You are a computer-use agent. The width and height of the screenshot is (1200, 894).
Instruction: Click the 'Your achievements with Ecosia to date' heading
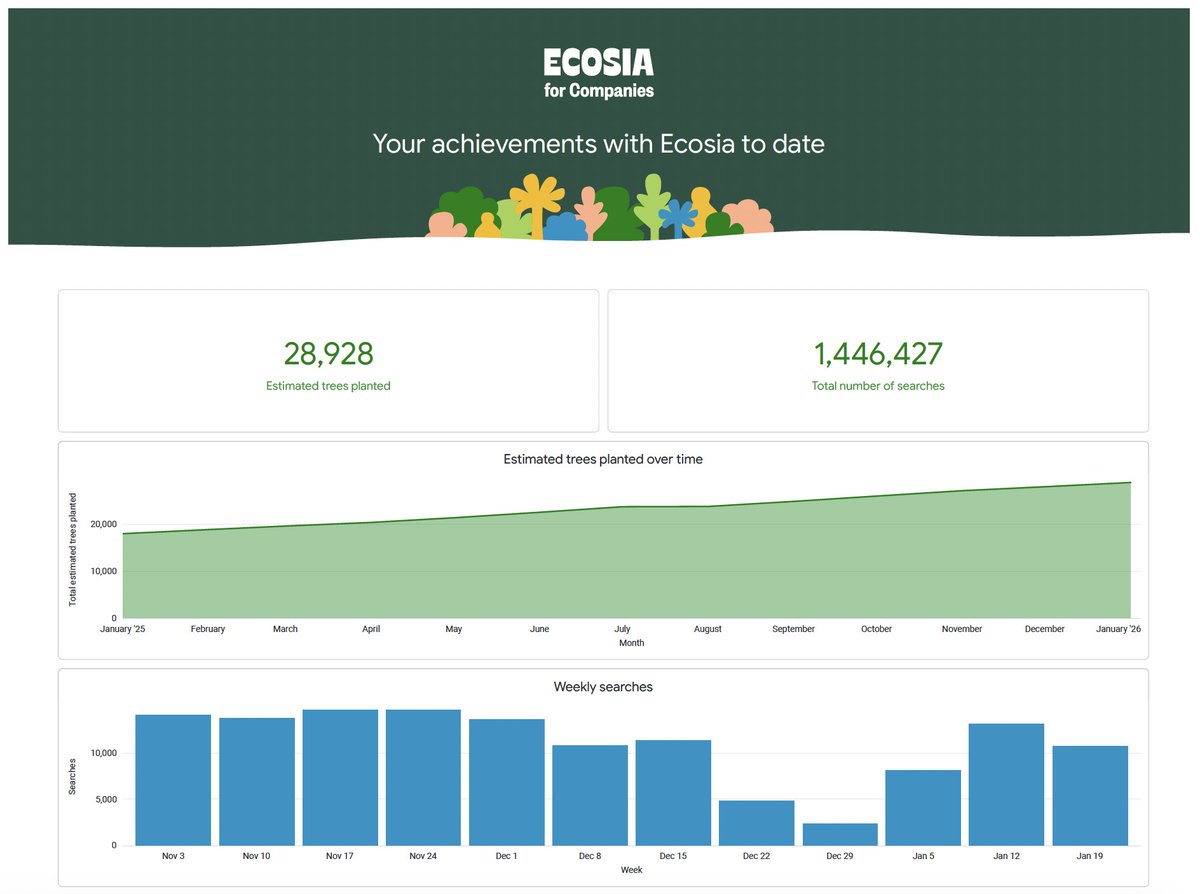pos(599,144)
